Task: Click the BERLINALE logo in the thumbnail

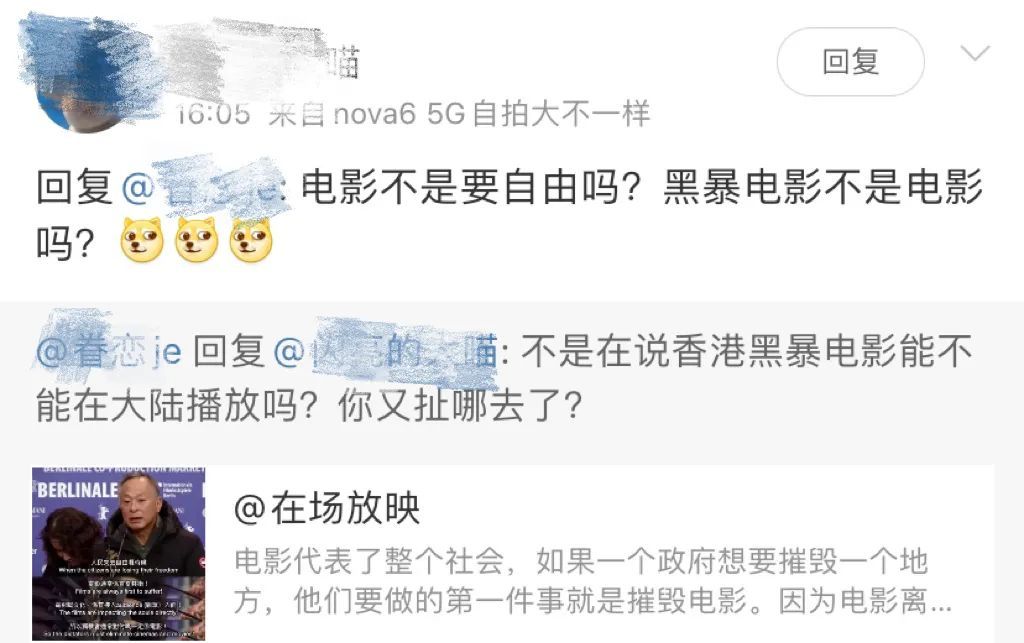Action: coord(77,490)
